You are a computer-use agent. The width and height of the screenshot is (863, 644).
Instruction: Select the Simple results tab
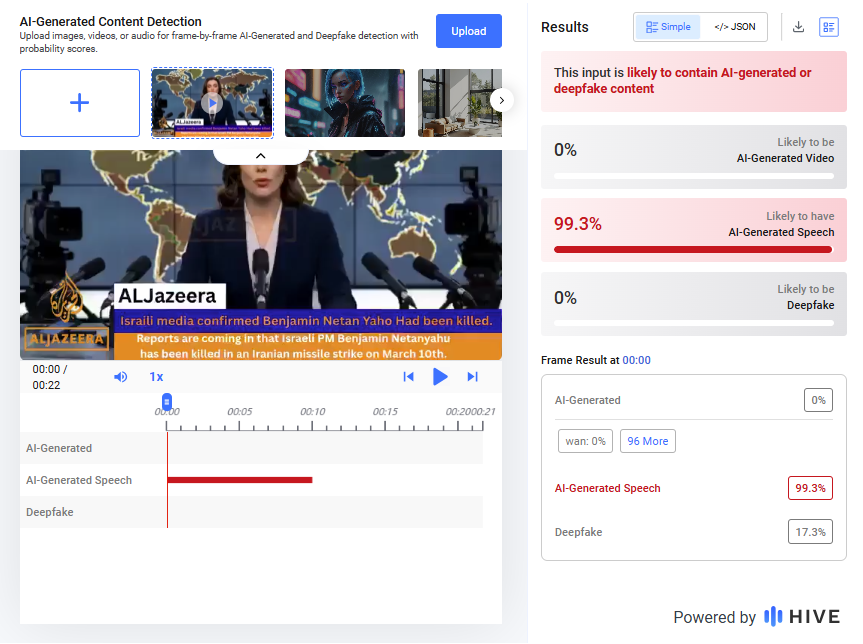(x=667, y=27)
